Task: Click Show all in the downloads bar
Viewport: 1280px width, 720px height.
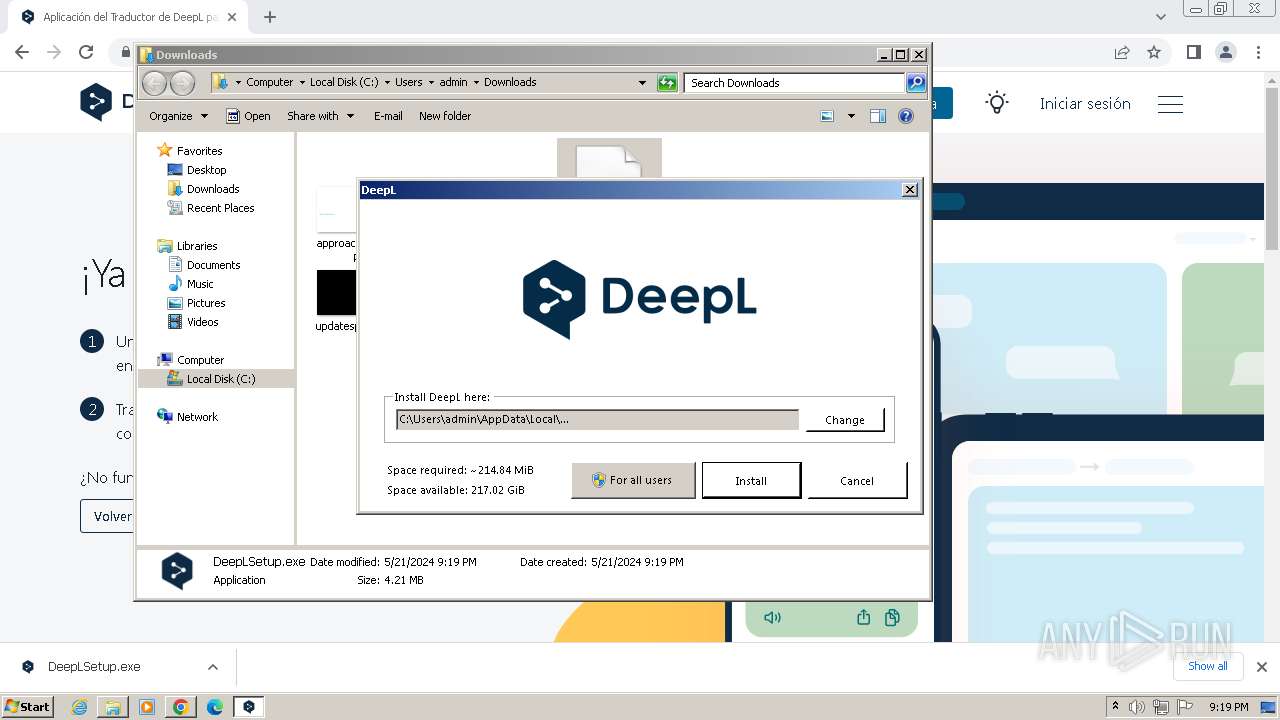Action: pyautogui.click(x=1208, y=666)
